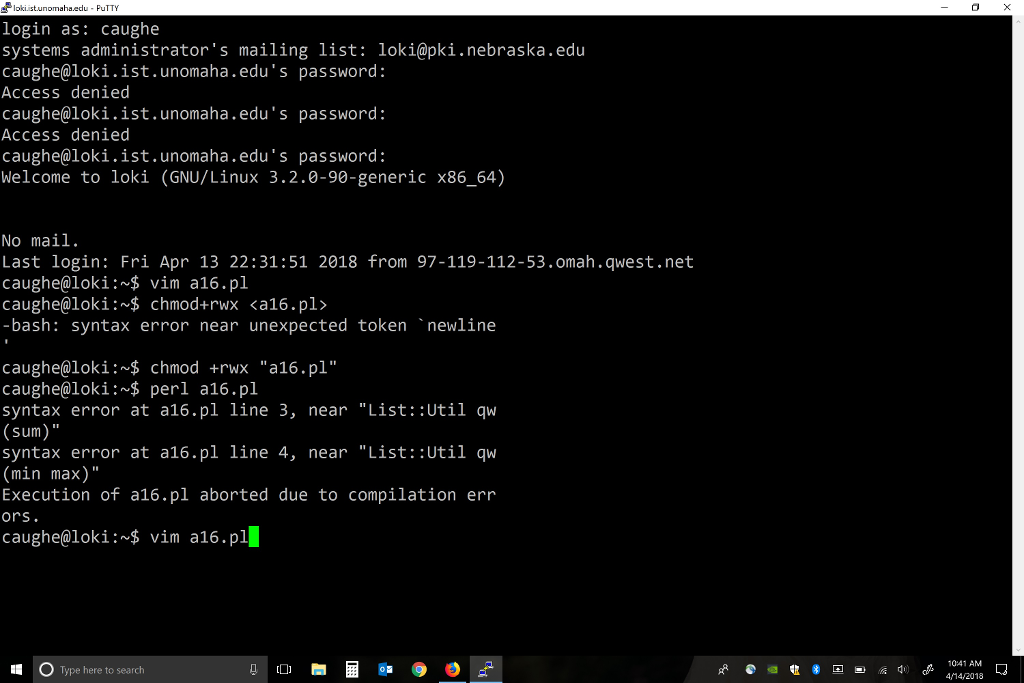Image resolution: width=1024 pixels, height=683 pixels.
Task: Click the Windows Start button
Action: [16, 669]
